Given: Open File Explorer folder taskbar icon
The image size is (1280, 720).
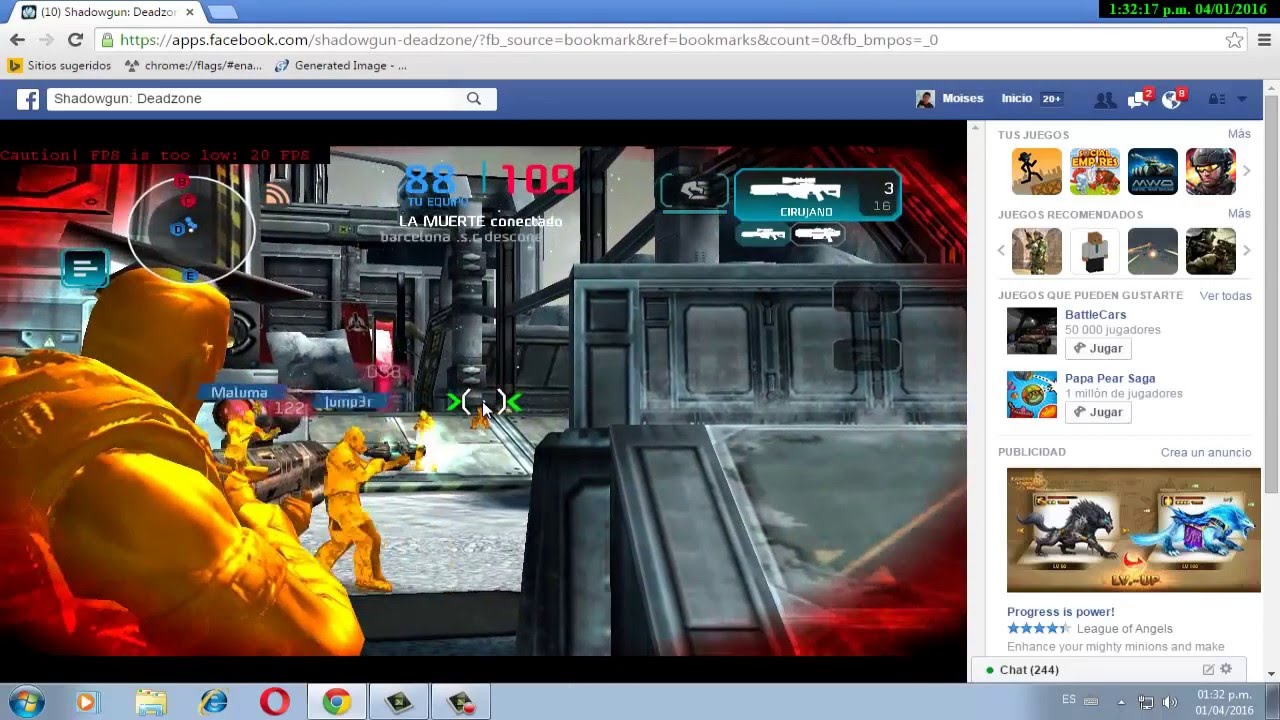Looking at the screenshot, I should pyautogui.click(x=151, y=702).
